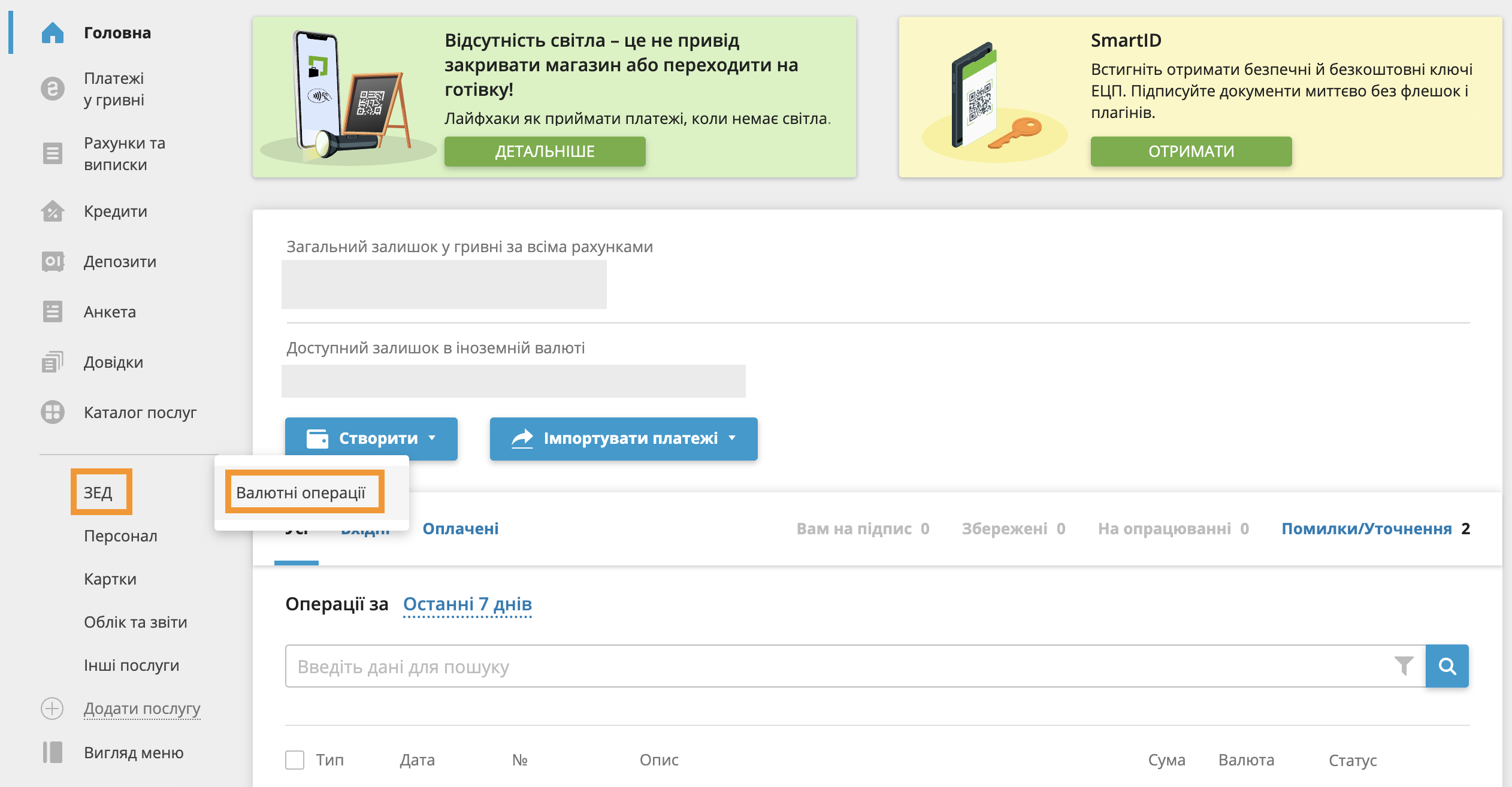Click the Кредити house percent icon
Viewport: 1512px width, 787px height.
(53, 211)
